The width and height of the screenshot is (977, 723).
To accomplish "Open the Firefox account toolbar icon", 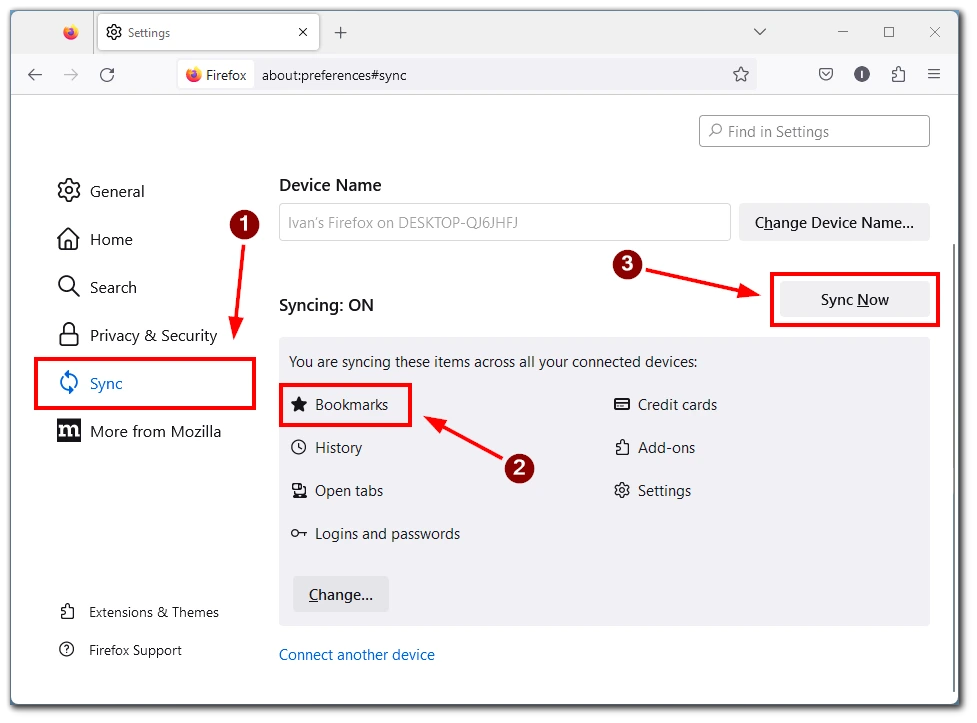I will (862, 75).
